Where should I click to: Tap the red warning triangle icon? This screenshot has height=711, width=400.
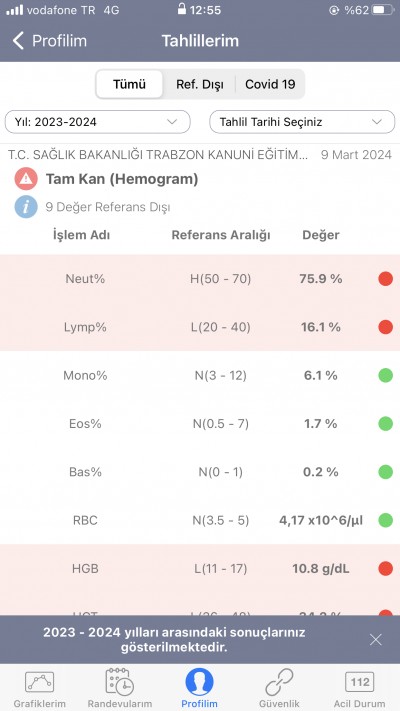pyautogui.click(x=26, y=179)
